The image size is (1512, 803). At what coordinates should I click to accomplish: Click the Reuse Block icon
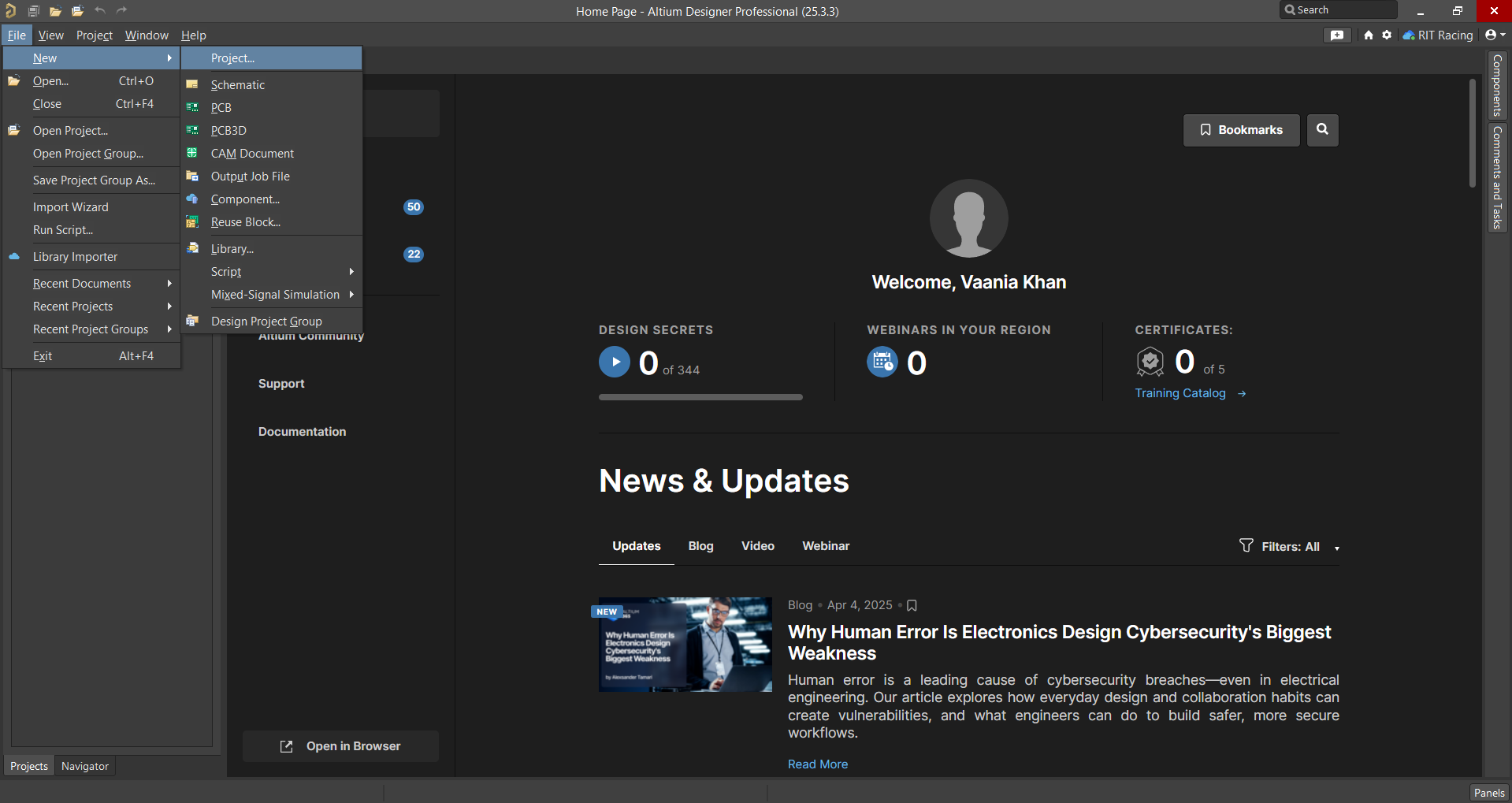[191, 221]
